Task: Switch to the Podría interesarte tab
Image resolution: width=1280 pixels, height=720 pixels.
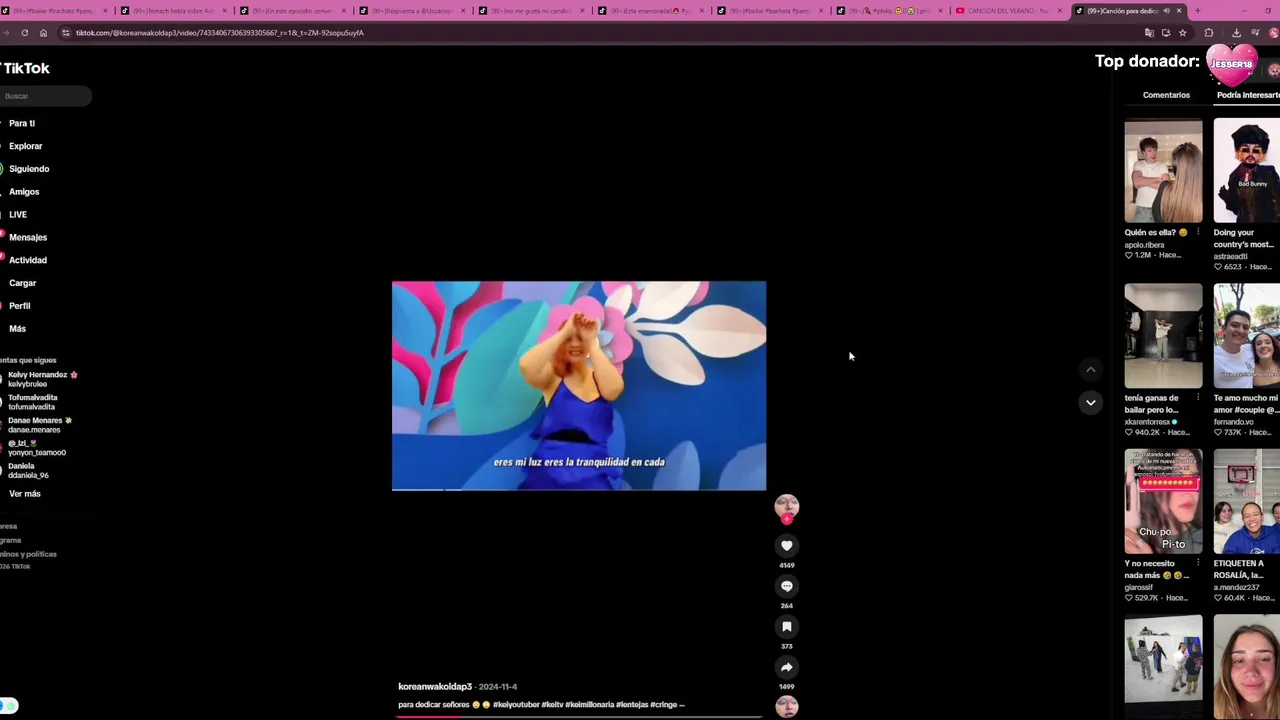Action: coord(1248,95)
